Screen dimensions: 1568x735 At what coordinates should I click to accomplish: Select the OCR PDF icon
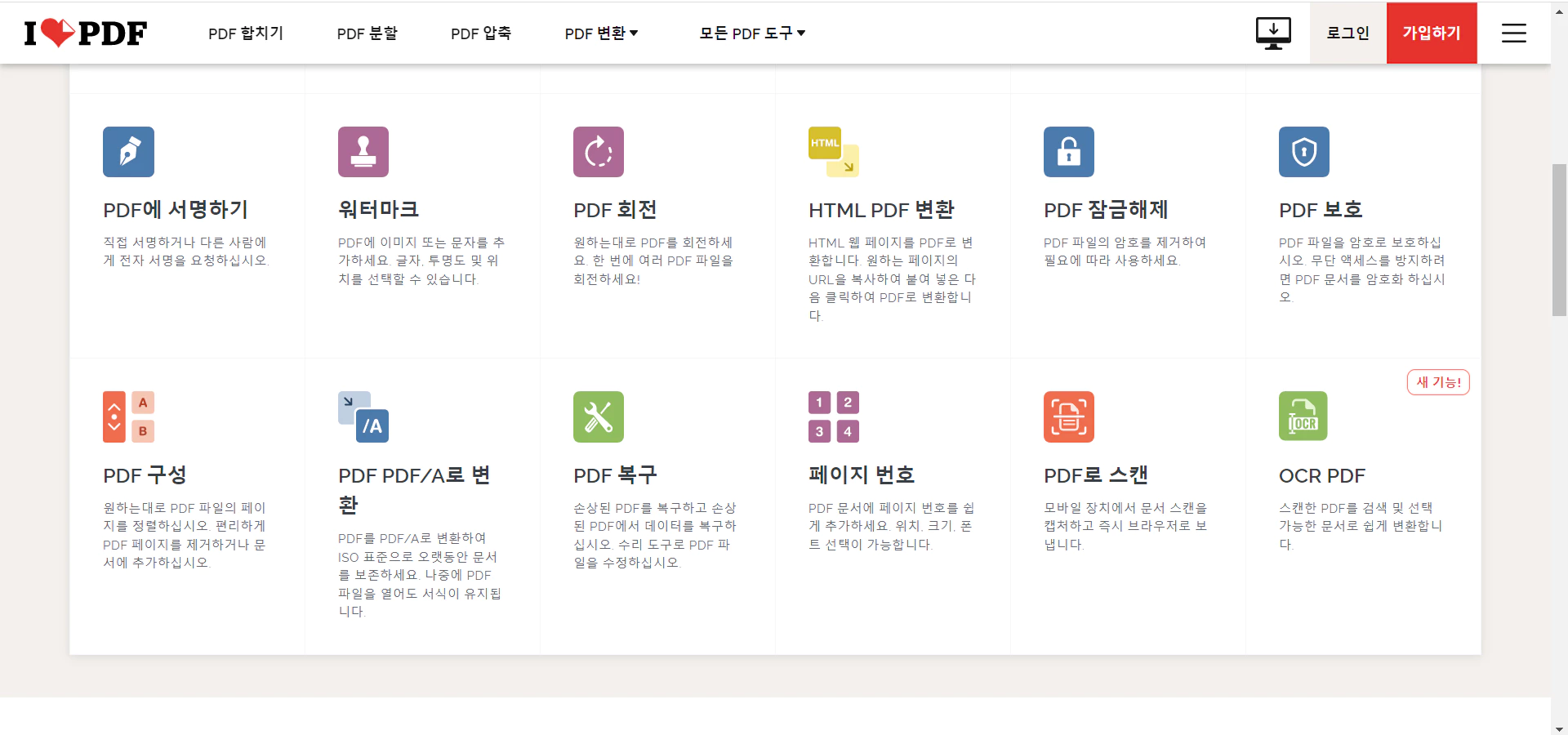point(1303,416)
